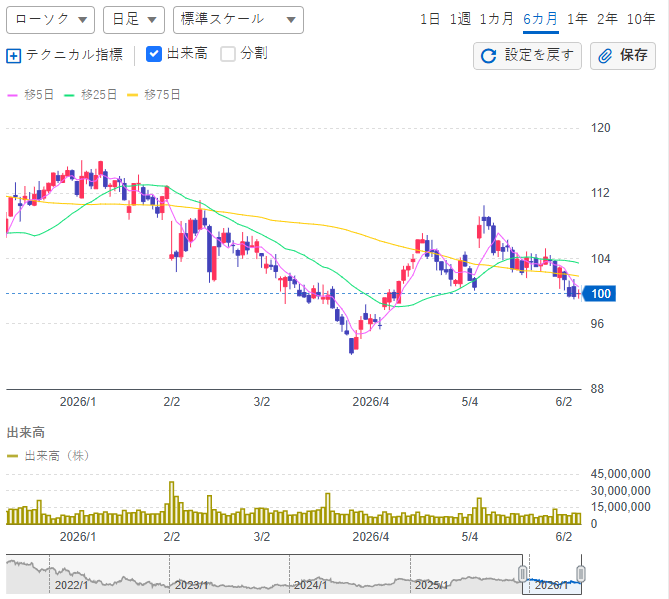This screenshot has width=669, height=599.
Task: Click the 5/4 date label on price chart
Action: tap(470, 402)
